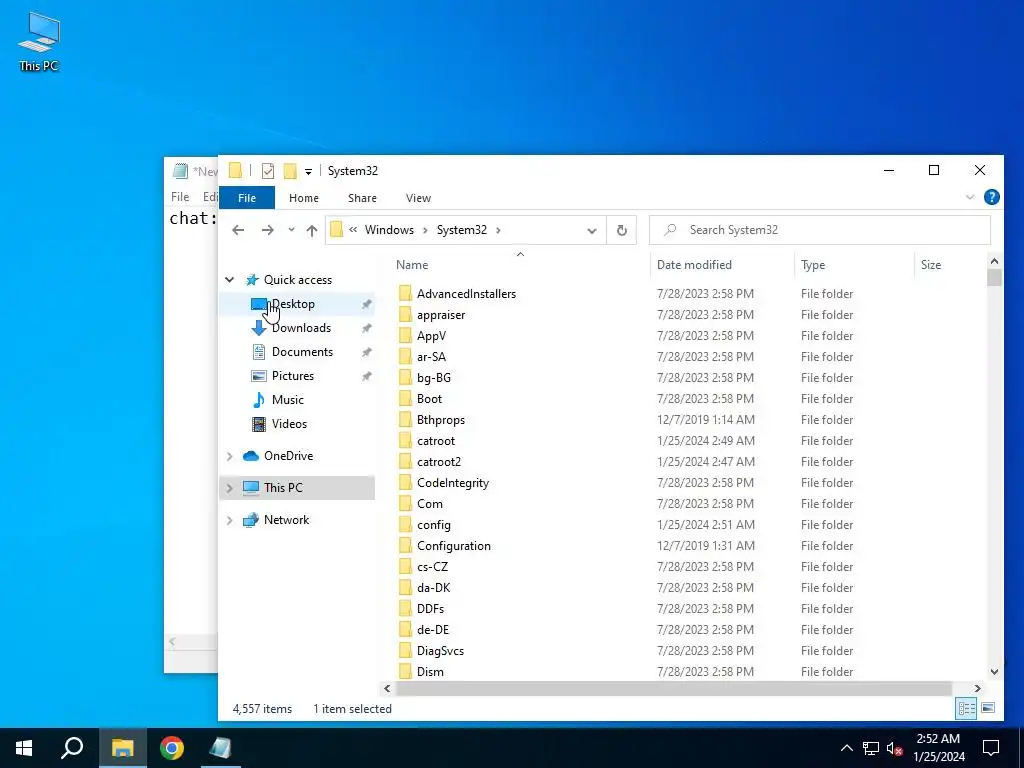The width and height of the screenshot is (1024, 768).
Task: Go forward with the Forward arrow
Action: point(268,230)
